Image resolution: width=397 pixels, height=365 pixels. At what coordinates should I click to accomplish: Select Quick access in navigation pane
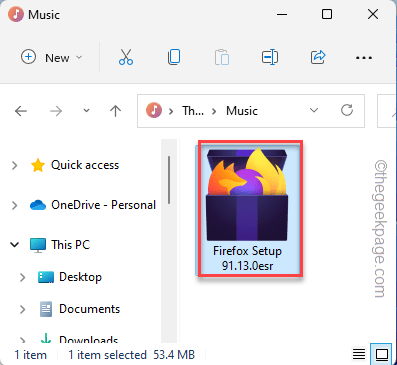pos(85,165)
